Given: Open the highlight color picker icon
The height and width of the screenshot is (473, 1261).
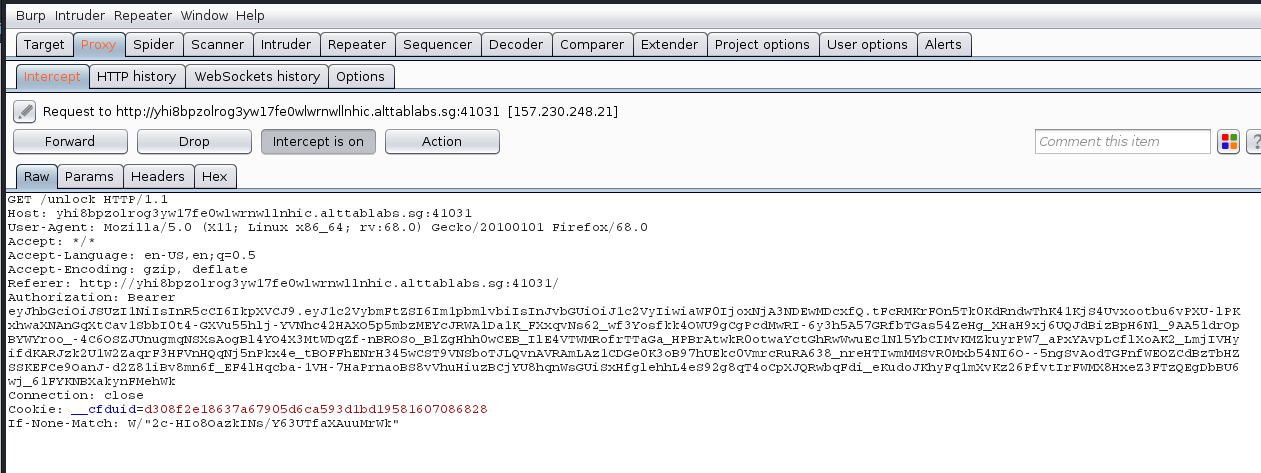Looking at the screenshot, I should (x=1228, y=142).
